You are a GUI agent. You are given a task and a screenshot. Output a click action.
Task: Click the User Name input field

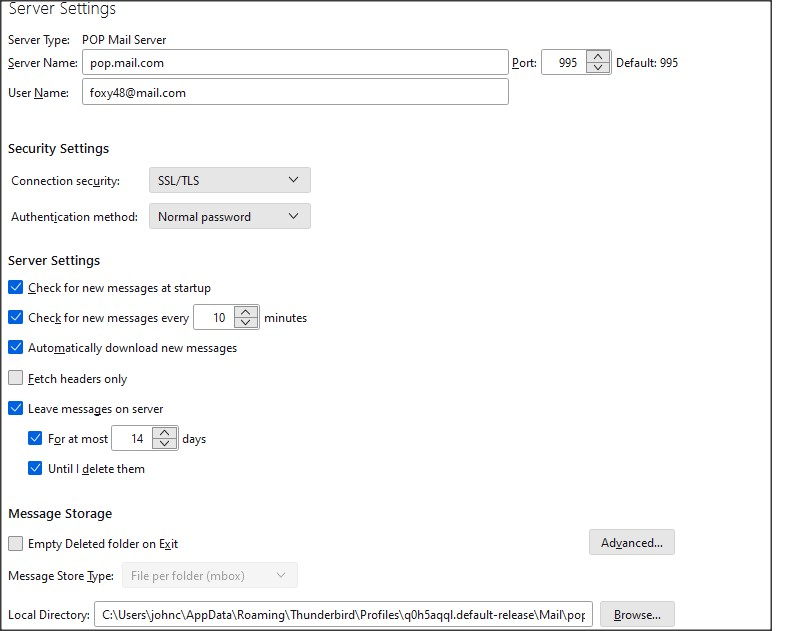click(295, 92)
